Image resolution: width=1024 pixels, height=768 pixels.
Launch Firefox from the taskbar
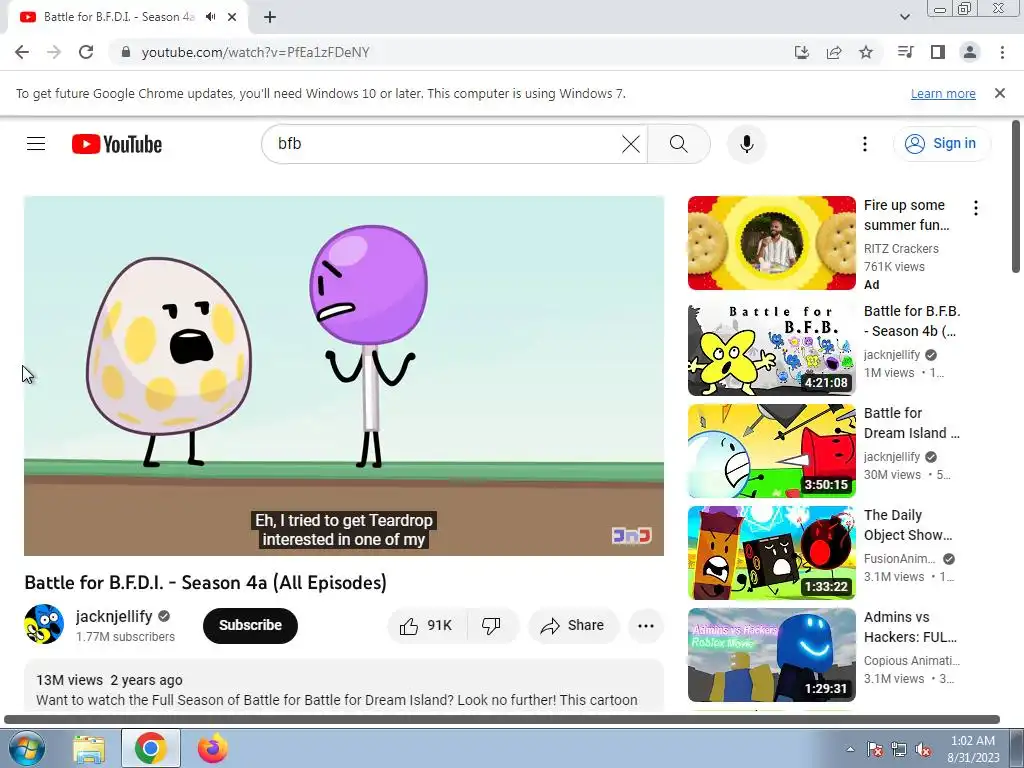click(213, 748)
